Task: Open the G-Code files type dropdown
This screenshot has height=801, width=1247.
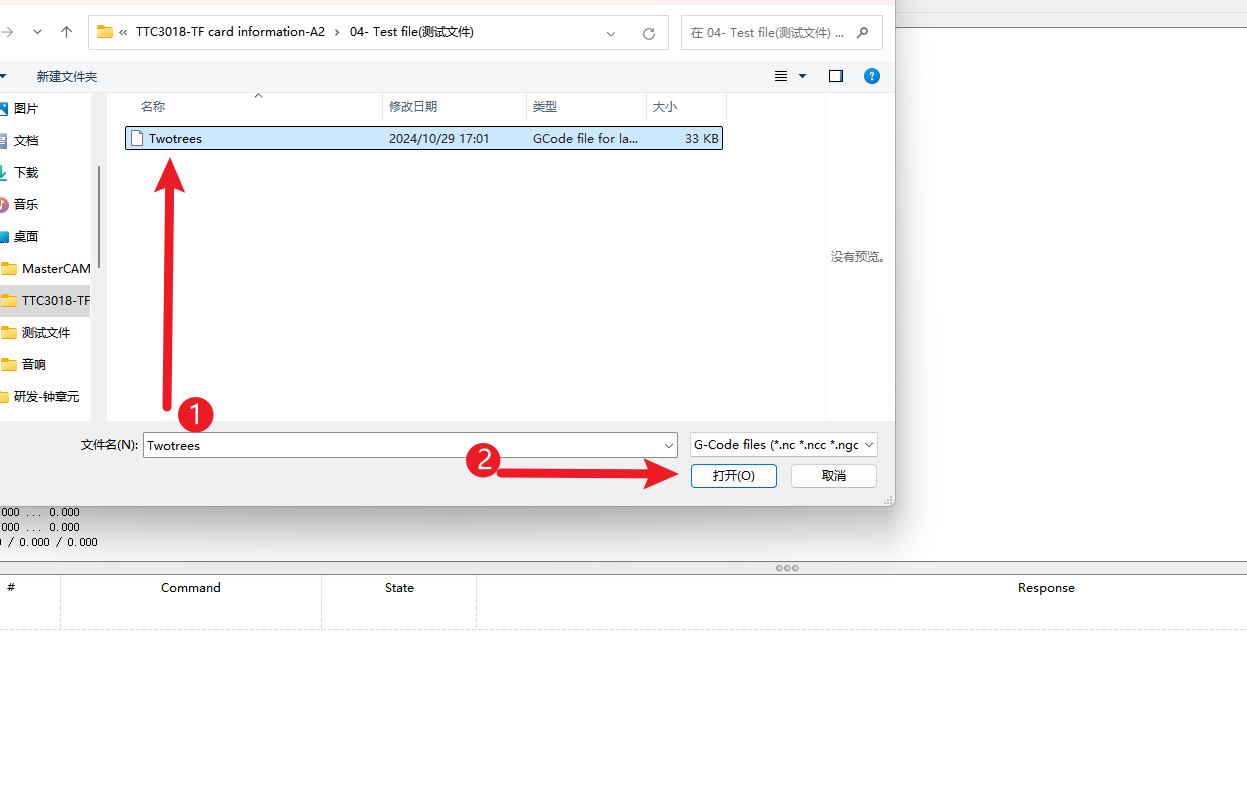Action: coord(783,445)
